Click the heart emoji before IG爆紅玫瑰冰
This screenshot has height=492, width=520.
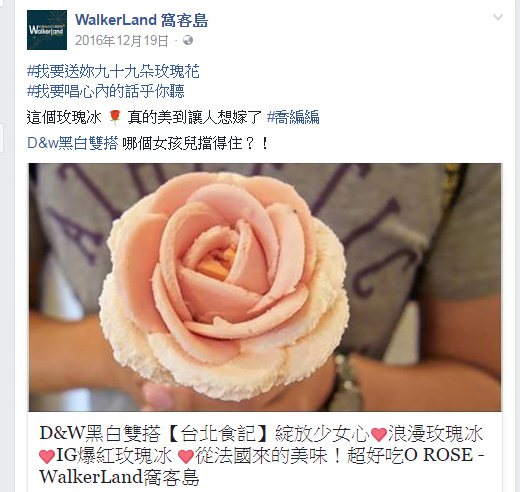pyautogui.click(x=47, y=456)
